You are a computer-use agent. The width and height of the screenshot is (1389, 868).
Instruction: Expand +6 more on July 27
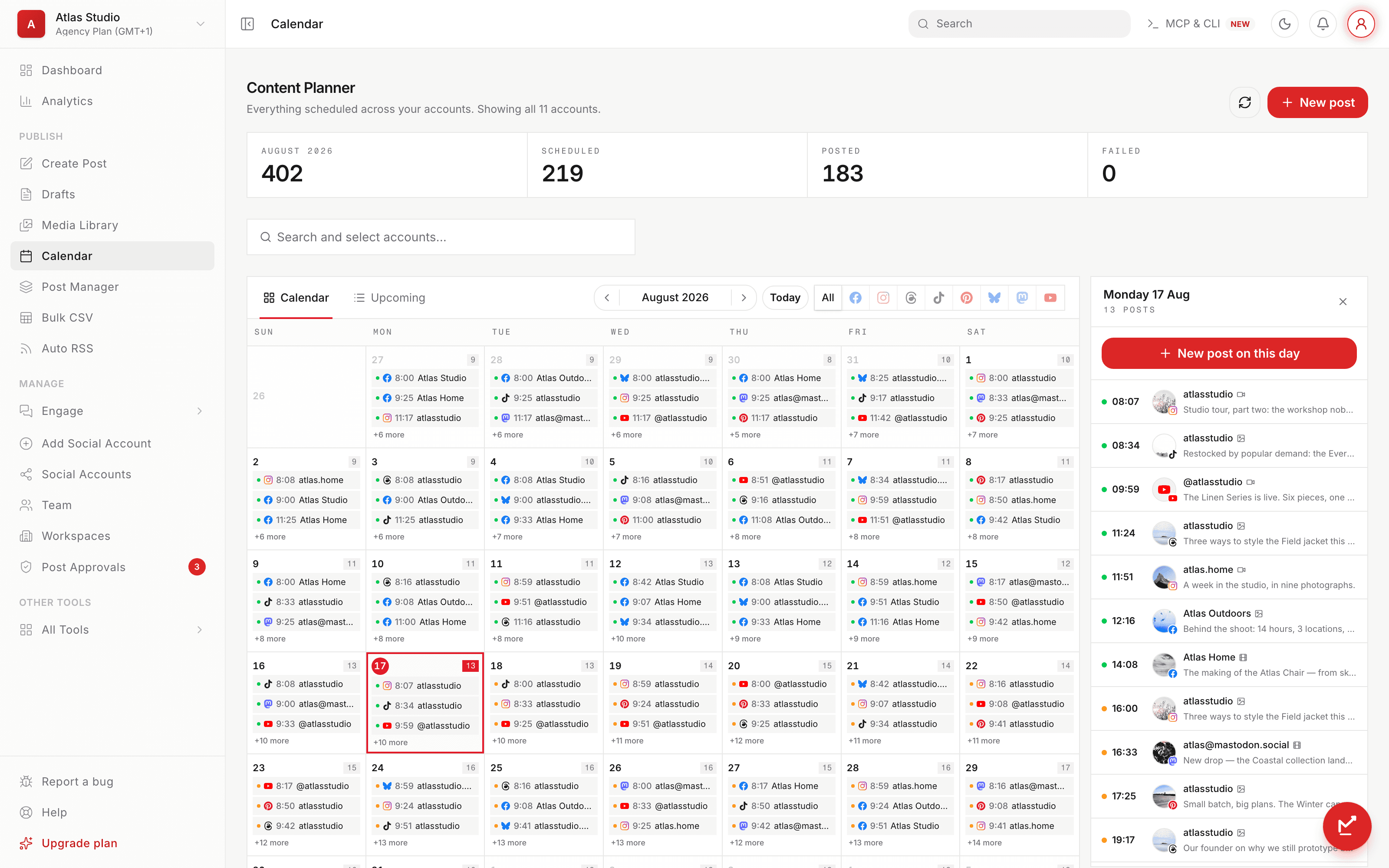[388, 434]
